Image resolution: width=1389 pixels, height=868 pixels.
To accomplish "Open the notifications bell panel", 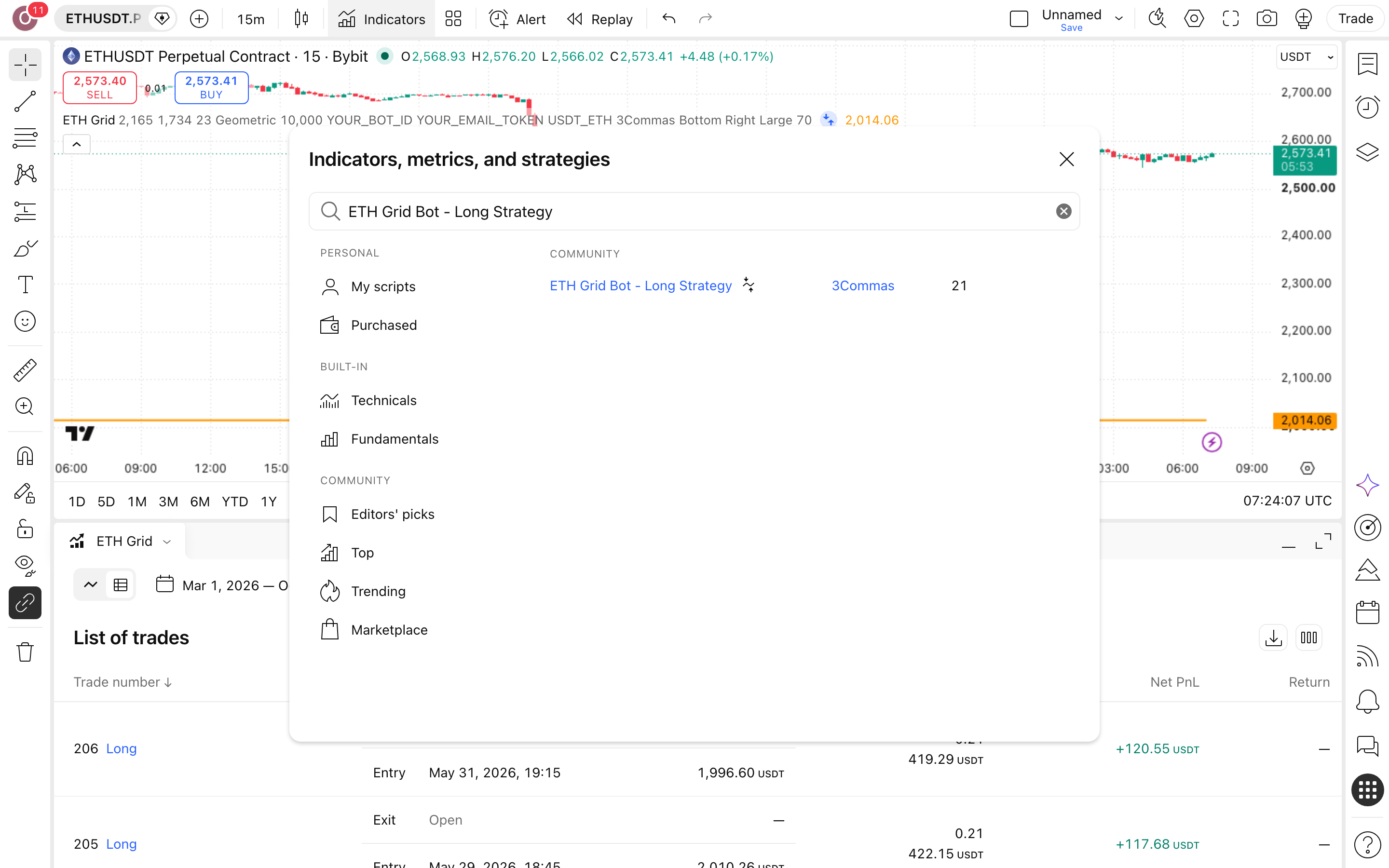I will click(x=1367, y=702).
